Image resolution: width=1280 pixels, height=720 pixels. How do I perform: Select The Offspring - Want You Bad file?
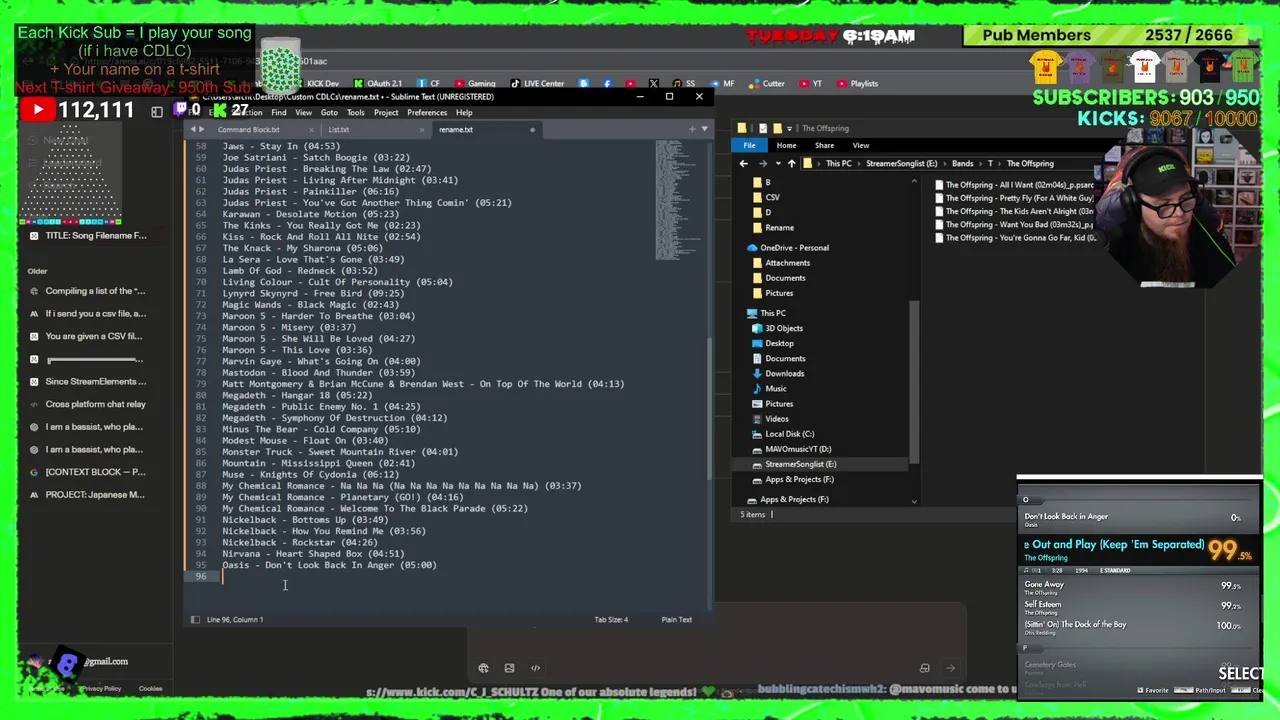pyautogui.click(x=1015, y=224)
